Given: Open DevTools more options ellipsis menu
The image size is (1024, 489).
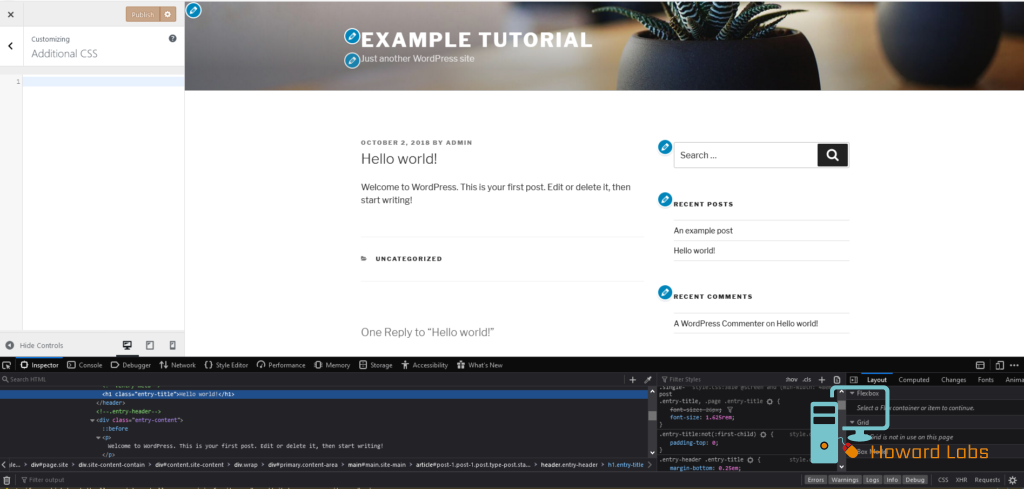Looking at the screenshot, I should [x=1014, y=365].
